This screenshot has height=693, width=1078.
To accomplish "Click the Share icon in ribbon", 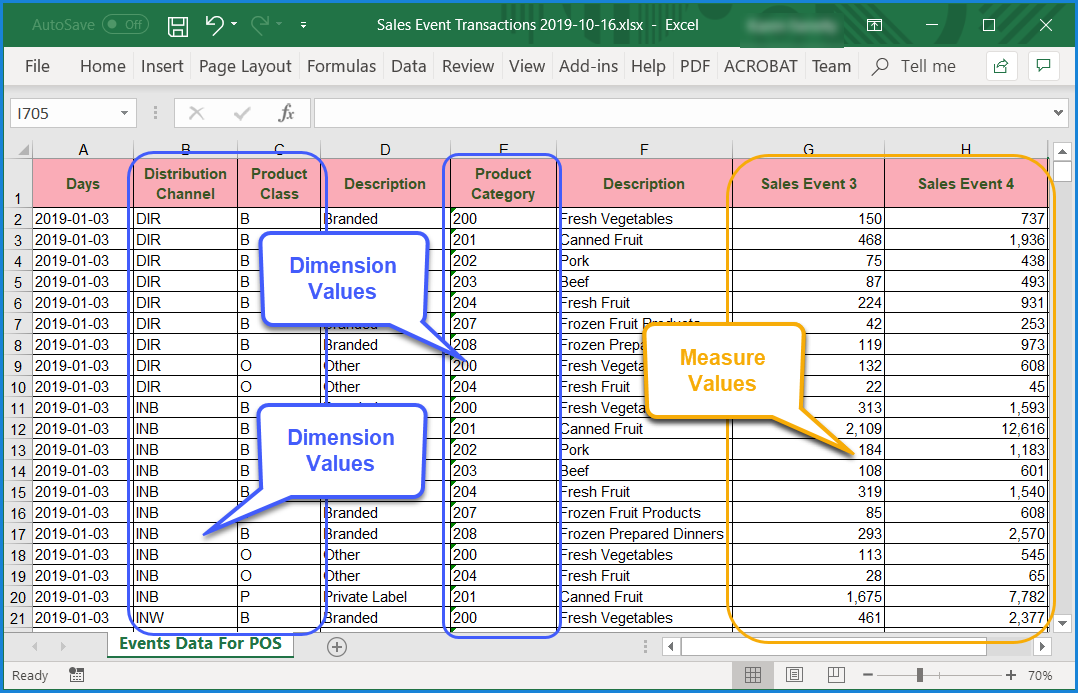I will 1000,66.
